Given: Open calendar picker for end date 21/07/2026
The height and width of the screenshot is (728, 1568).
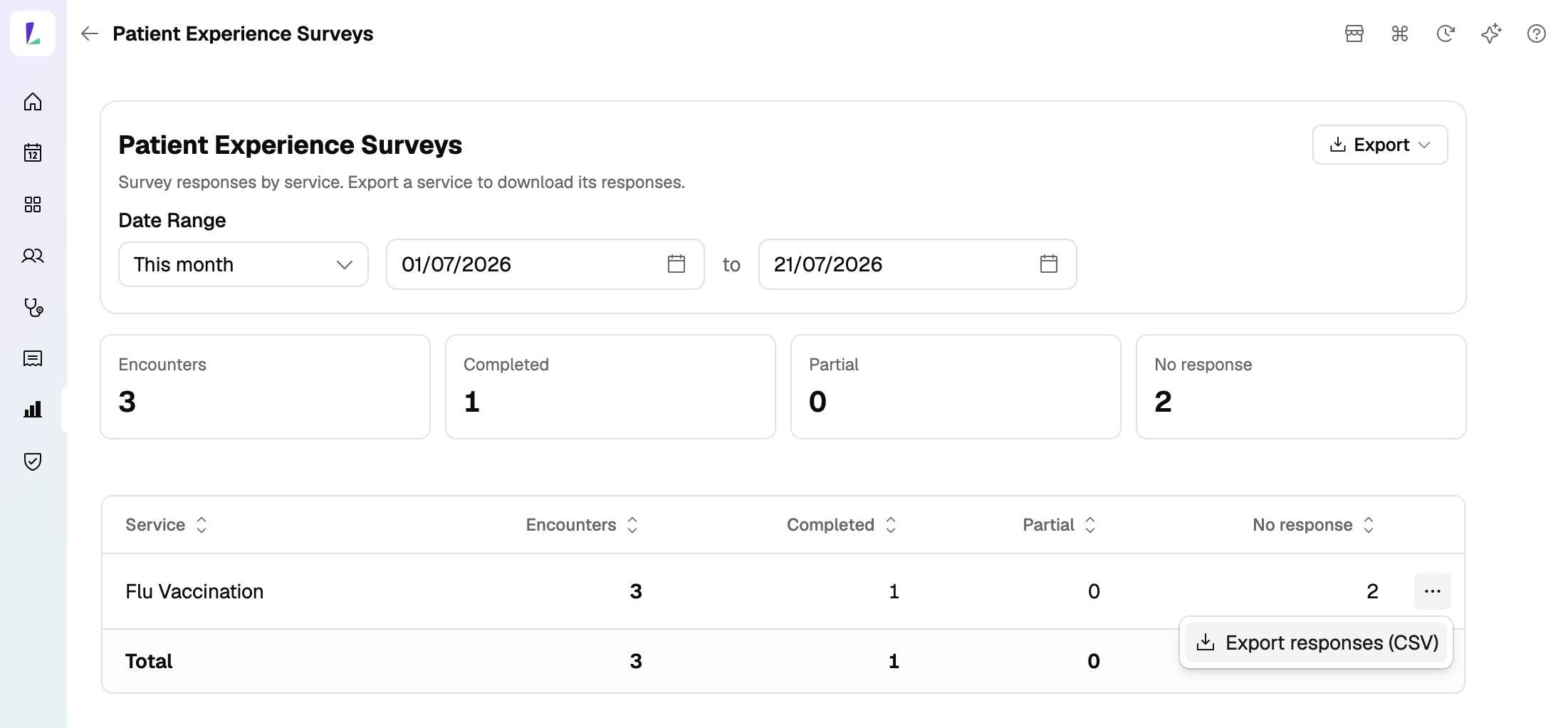Looking at the screenshot, I should pos(1049,264).
